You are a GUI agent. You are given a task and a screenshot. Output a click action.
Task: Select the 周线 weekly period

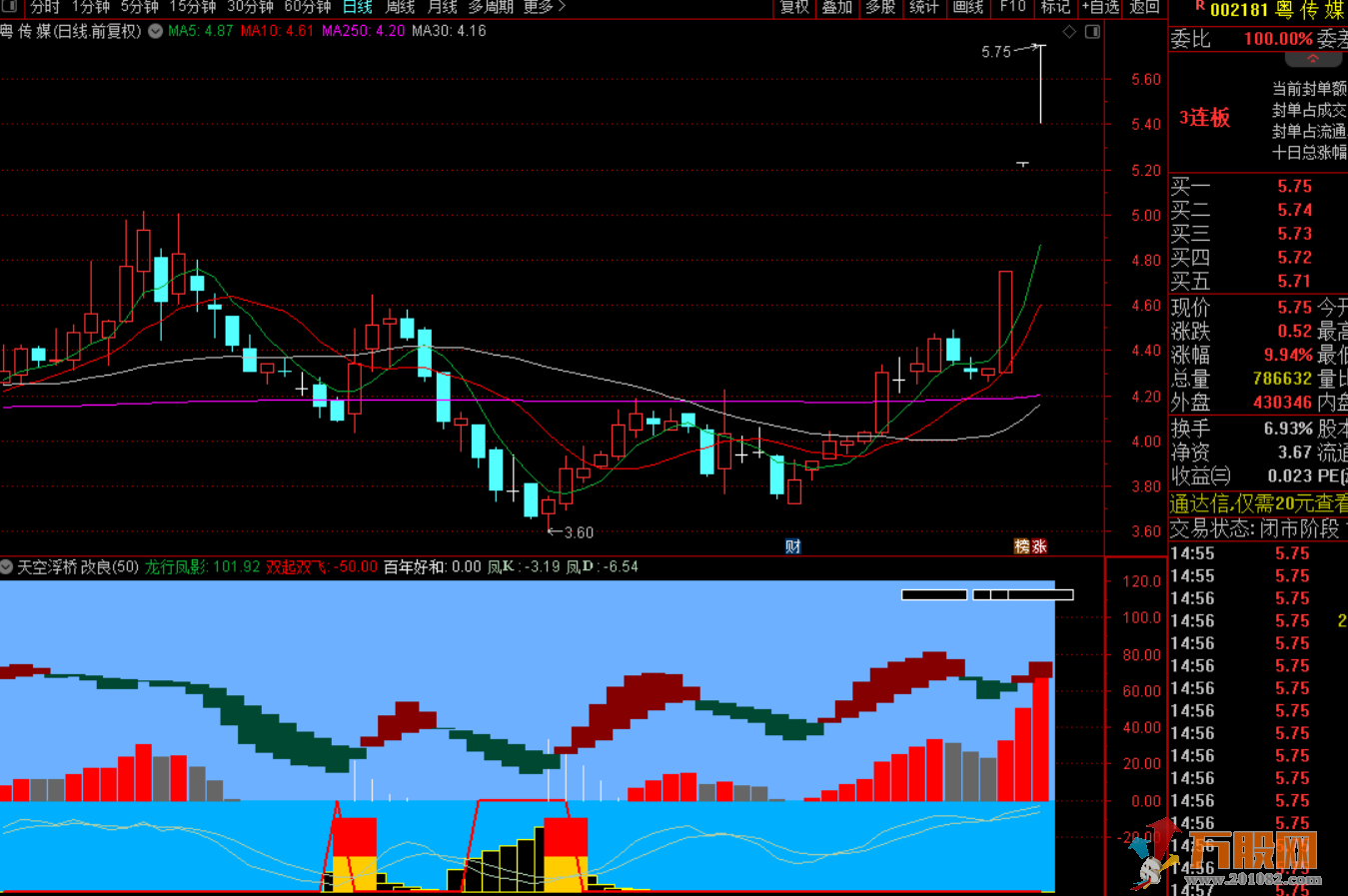[x=400, y=7]
